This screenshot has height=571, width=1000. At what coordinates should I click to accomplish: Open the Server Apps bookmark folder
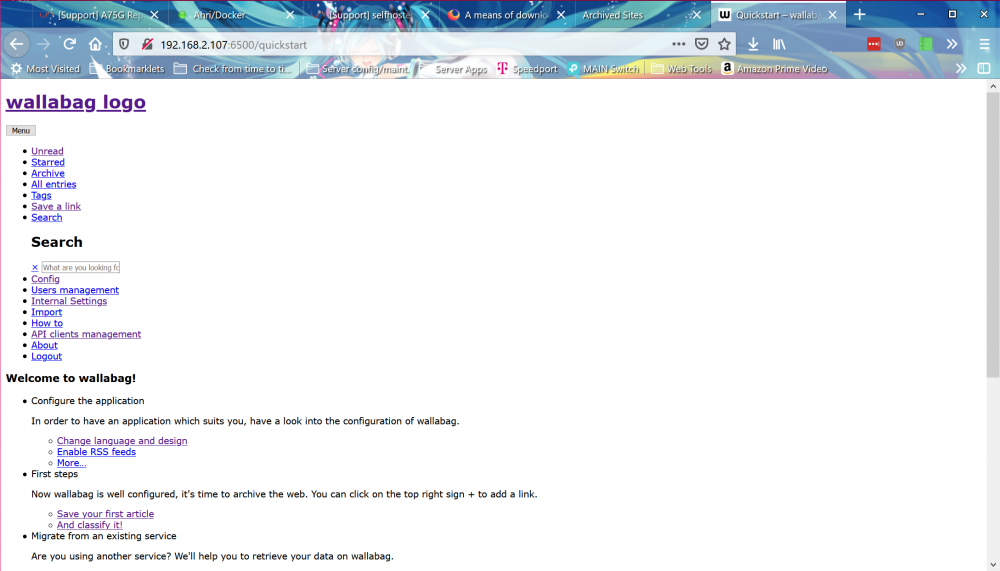tap(452, 68)
